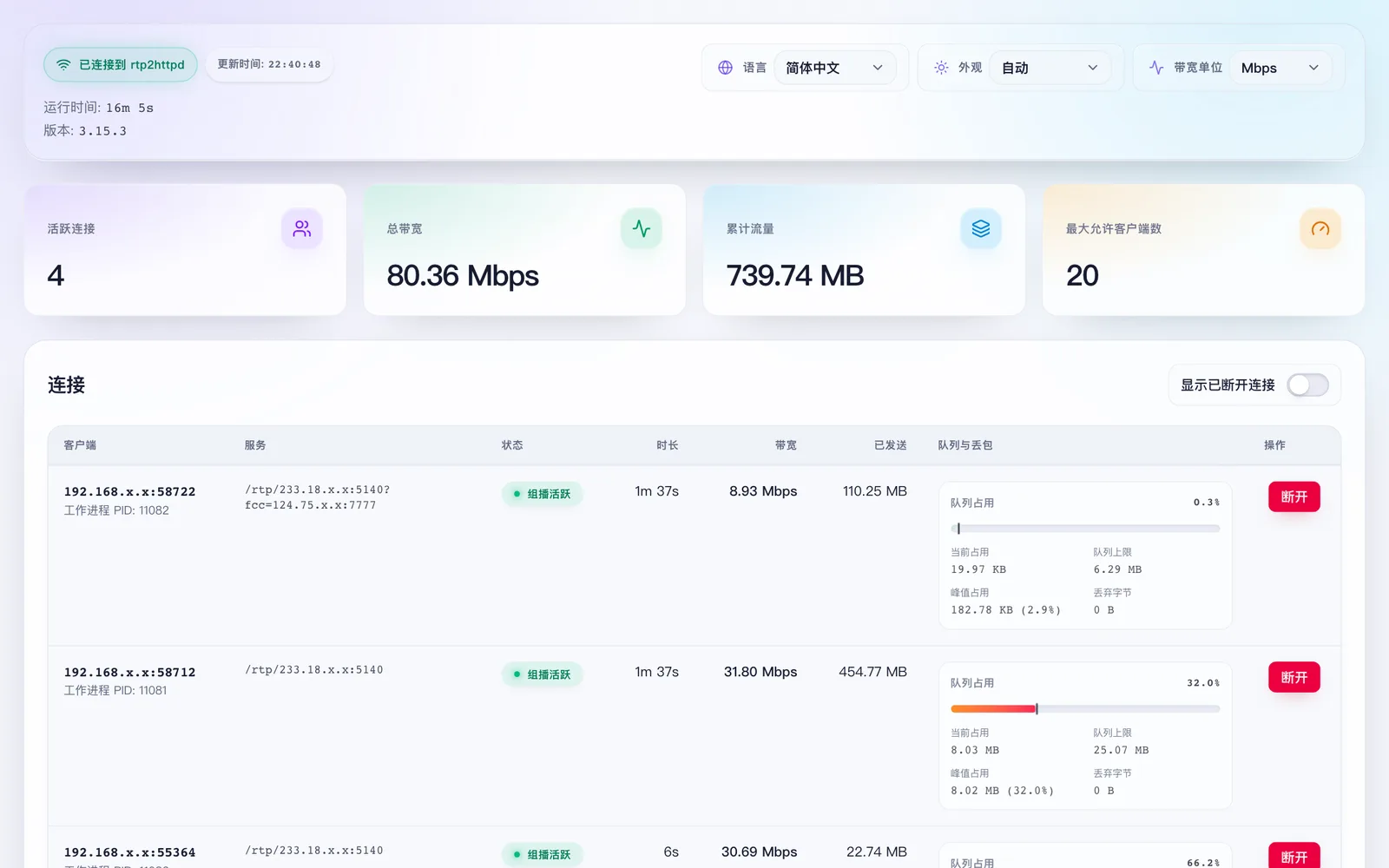This screenshot has height=868, width=1389.
Task: Click 31.80 Mbps bandwidth value
Action: pyautogui.click(x=760, y=672)
